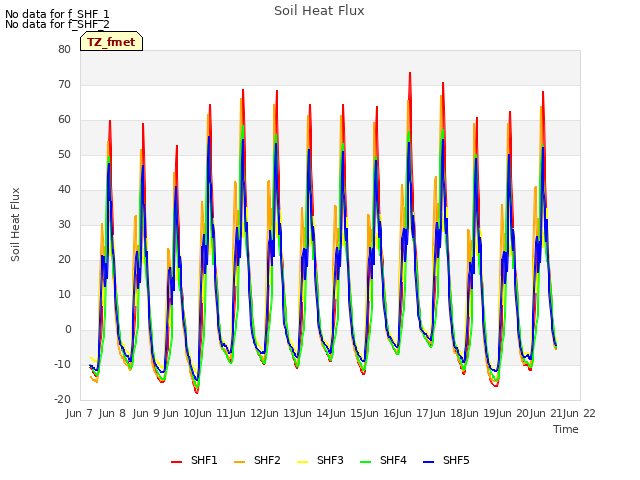Click the SHF3 legend label
640x480 pixels.
[x=330, y=460]
